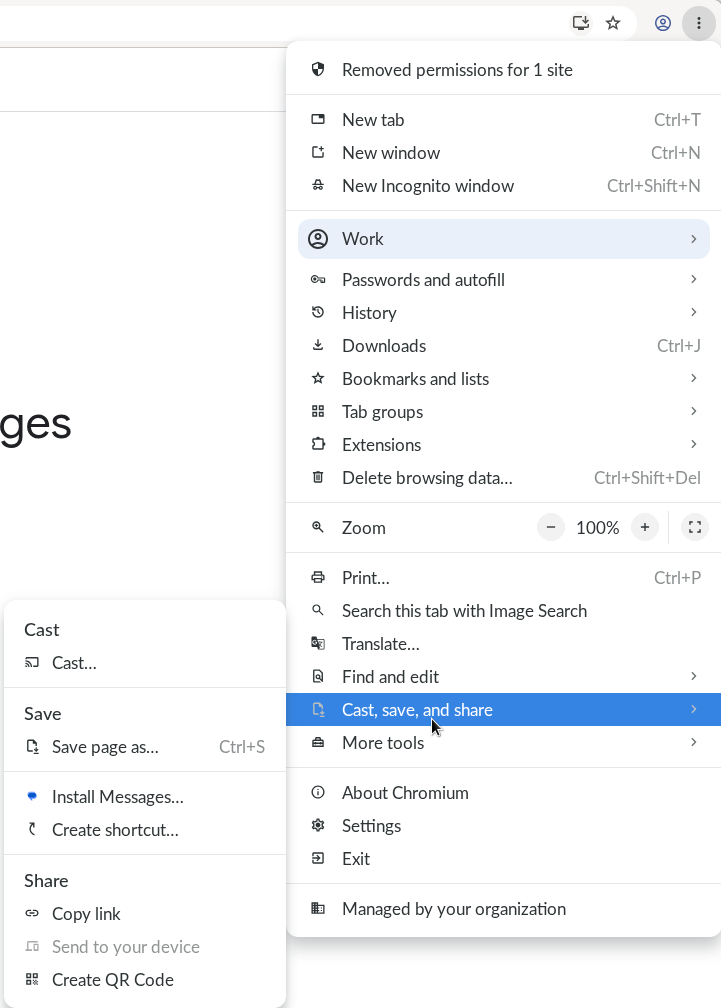Close the three-dot Chromium menu button
721x1008 pixels.
pyautogui.click(x=699, y=23)
